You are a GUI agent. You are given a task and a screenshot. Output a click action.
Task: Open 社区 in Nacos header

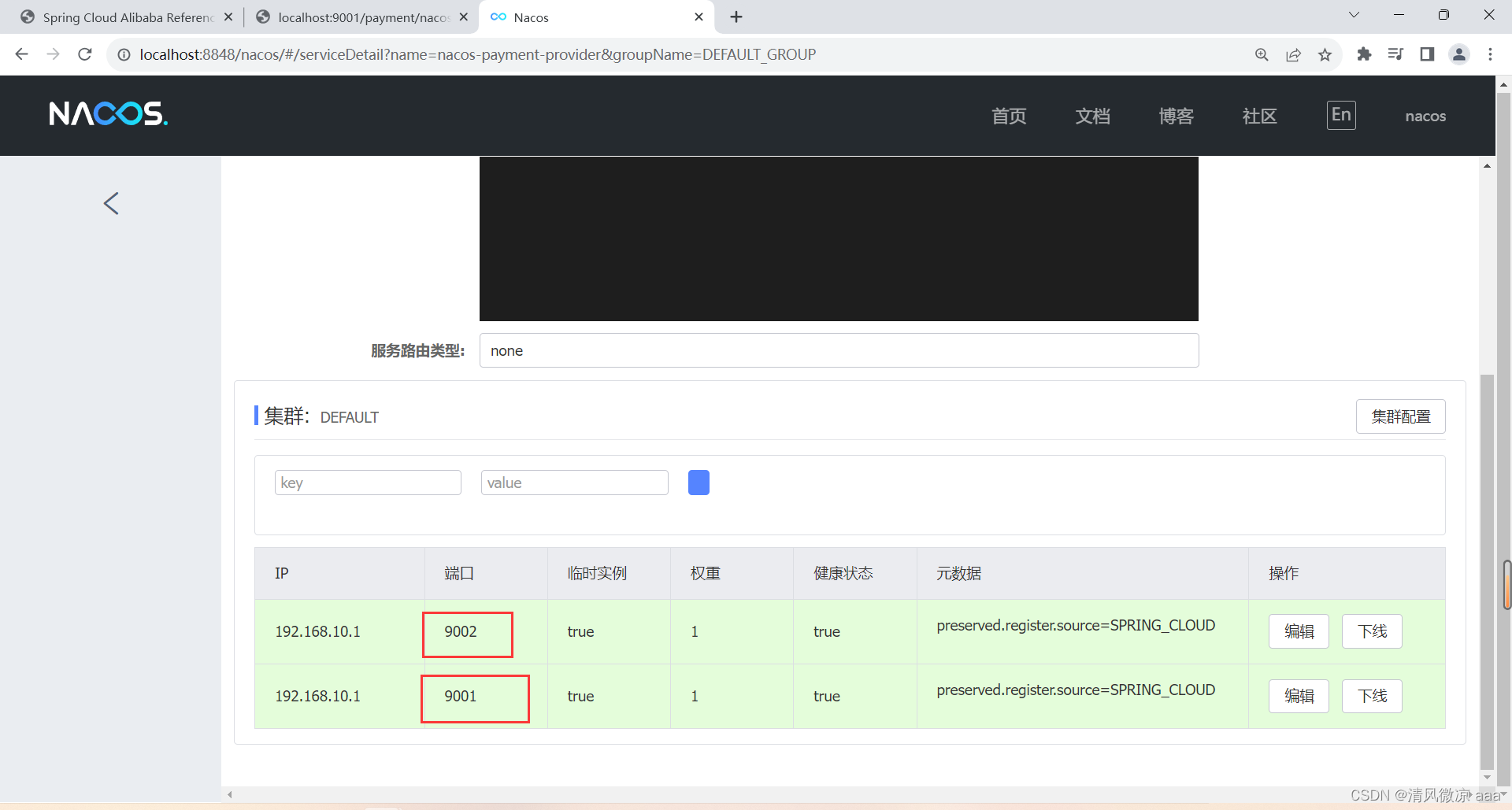(1260, 116)
